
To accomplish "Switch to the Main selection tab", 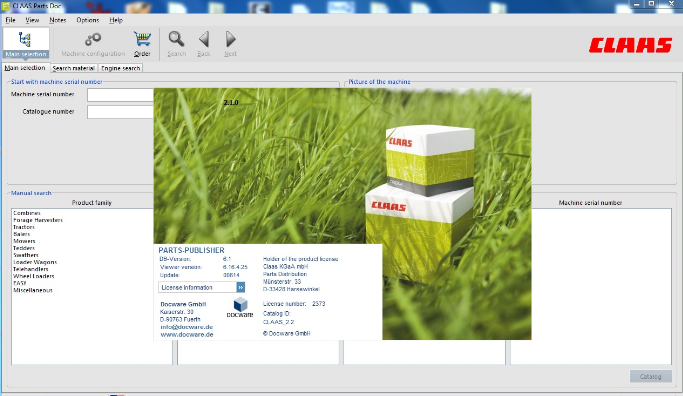I will pyautogui.click(x=25, y=68).
